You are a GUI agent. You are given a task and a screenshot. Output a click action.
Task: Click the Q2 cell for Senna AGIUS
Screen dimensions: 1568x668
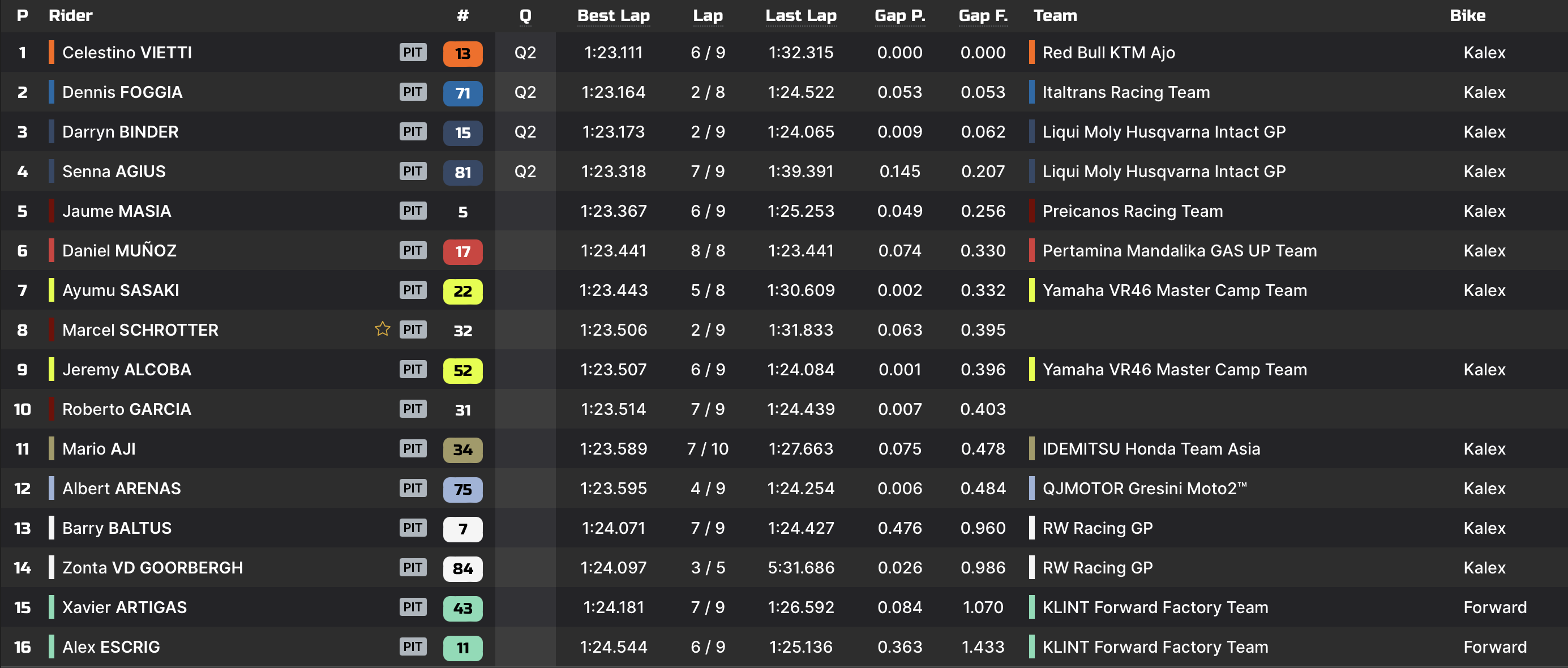point(525,172)
